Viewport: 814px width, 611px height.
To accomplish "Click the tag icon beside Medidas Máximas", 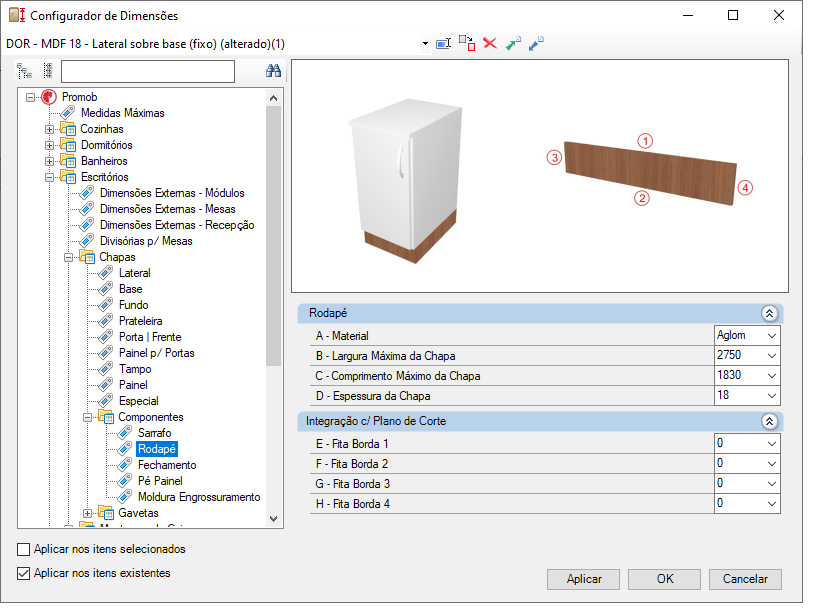I will (x=67, y=113).
